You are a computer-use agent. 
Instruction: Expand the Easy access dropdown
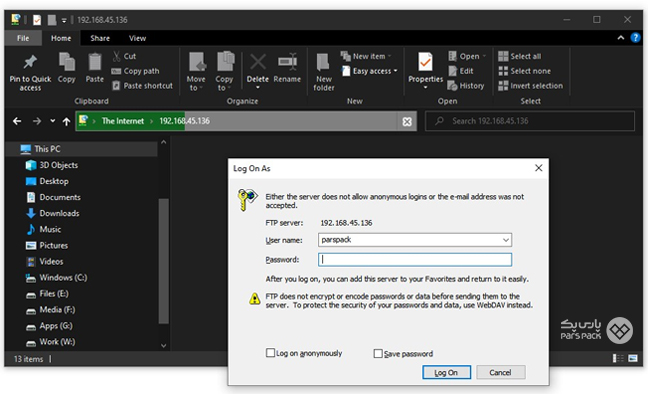(x=369, y=71)
